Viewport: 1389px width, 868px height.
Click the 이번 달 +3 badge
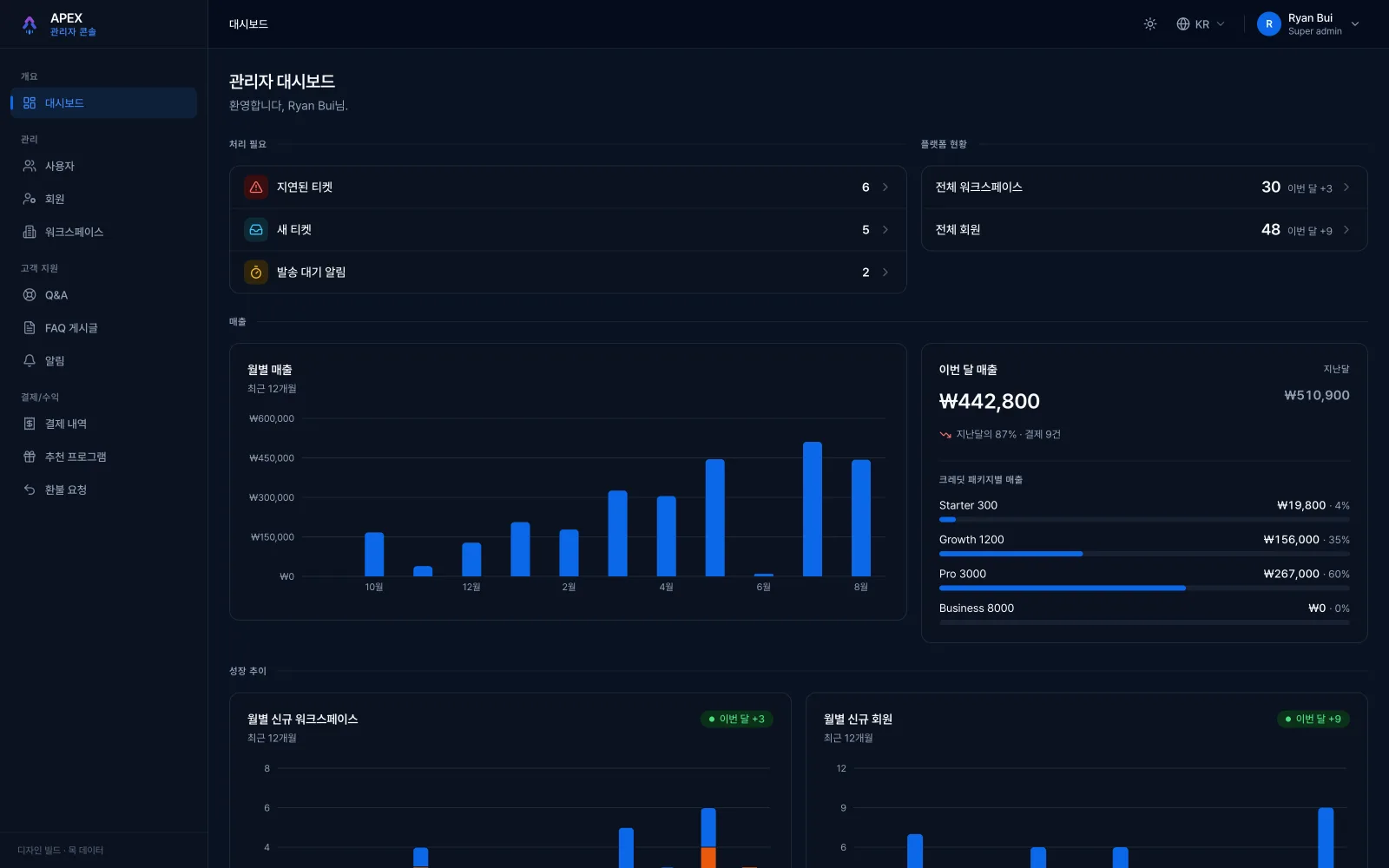737,719
